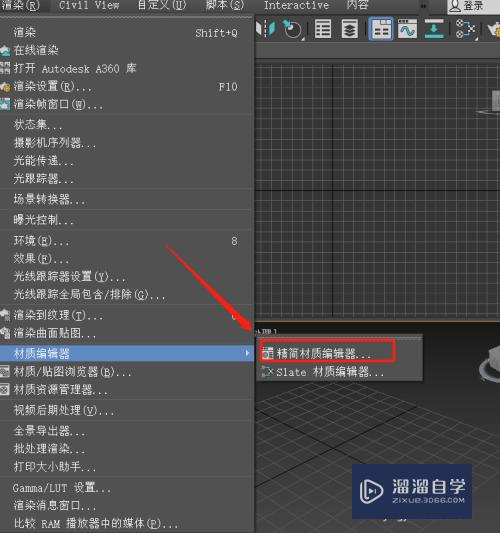Image resolution: width=500 pixels, height=533 pixels.
Task: Choose 打印大小助手... entry
Action: [126, 467]
